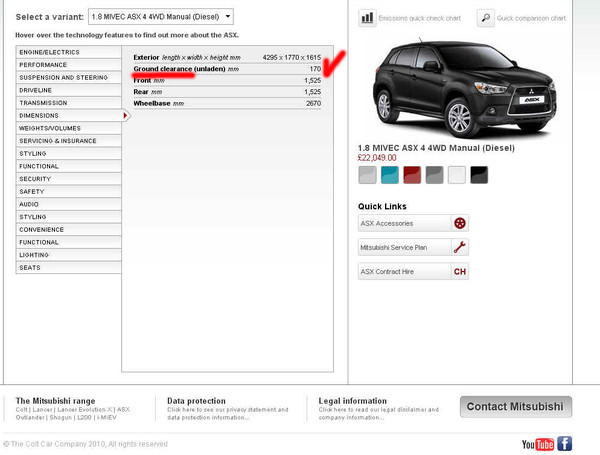Open the variant selection dropdown
600x455 pixels.
pos(161,17)
